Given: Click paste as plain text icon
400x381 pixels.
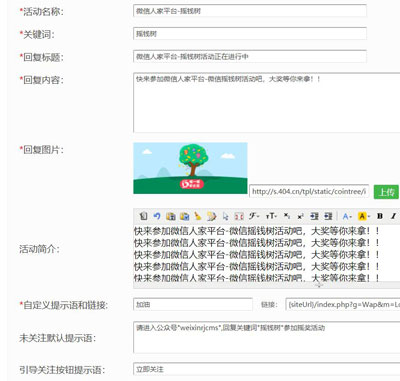Looking at the screenshot, I should pos(171,216).
